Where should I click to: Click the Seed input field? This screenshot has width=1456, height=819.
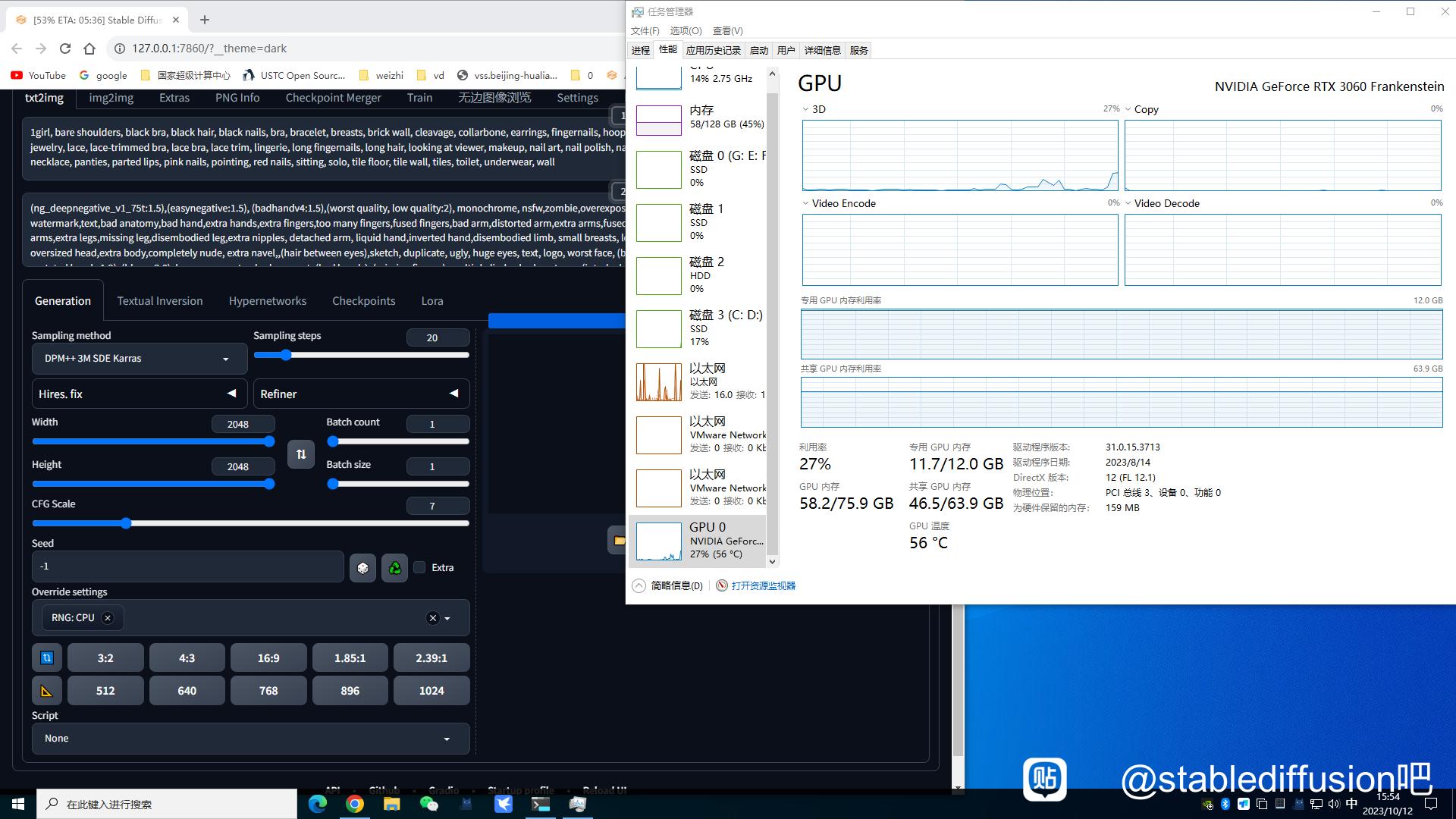point(187,566)
